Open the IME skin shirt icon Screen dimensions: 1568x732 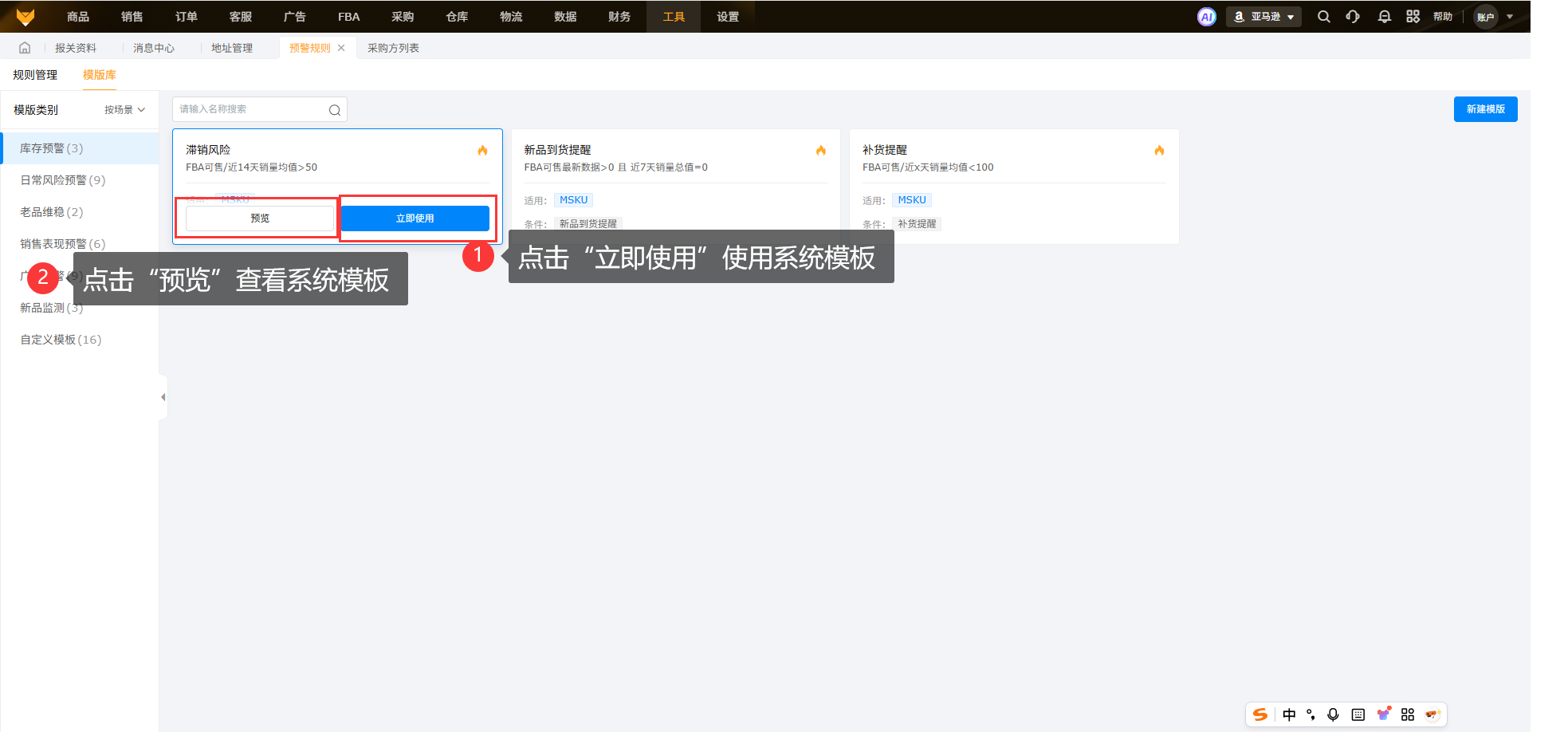(x=1384, y=714)
